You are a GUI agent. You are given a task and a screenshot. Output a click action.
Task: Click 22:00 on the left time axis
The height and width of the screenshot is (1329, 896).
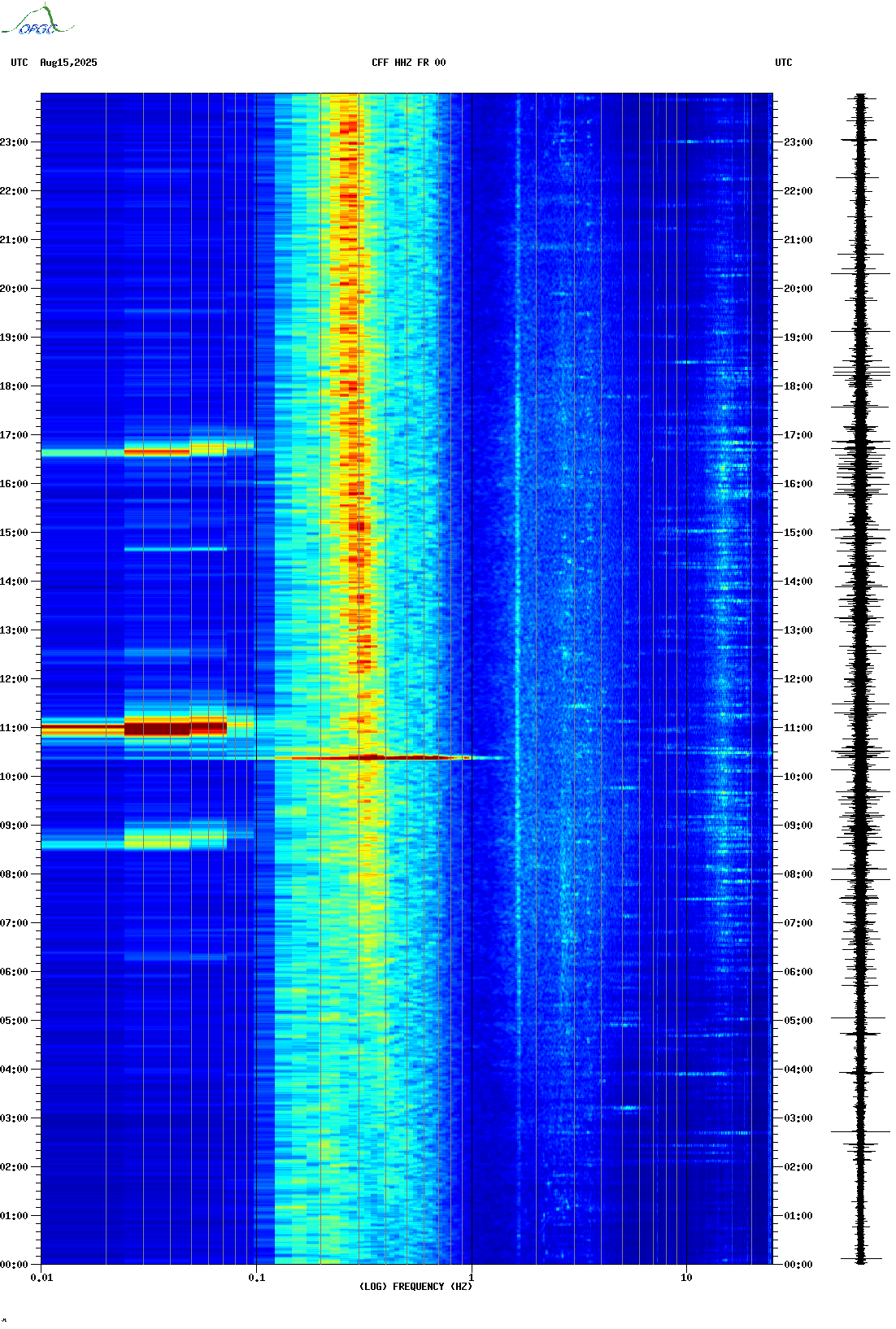14,191
